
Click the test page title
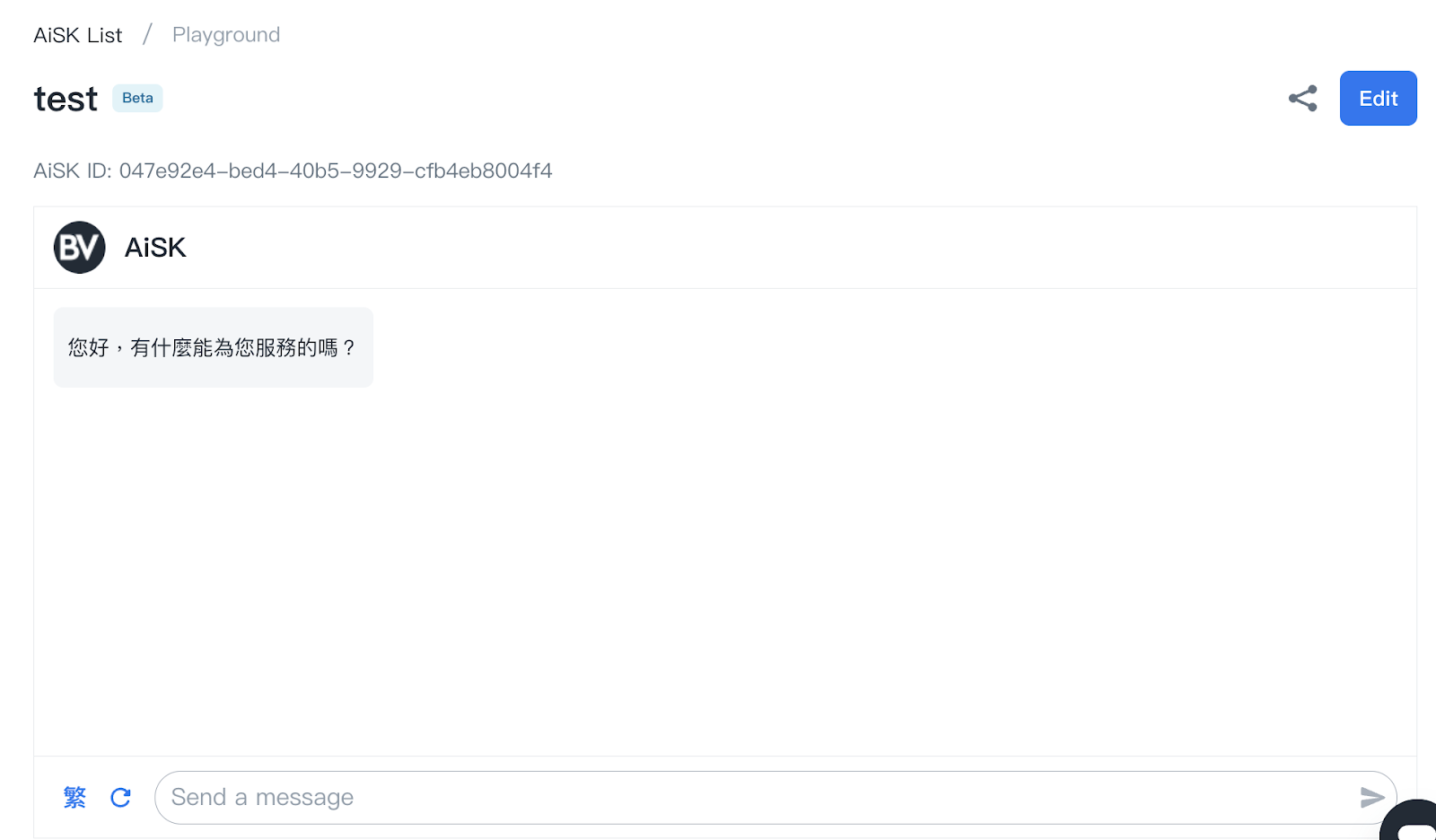pyautogui.click(x=66, y=99)
